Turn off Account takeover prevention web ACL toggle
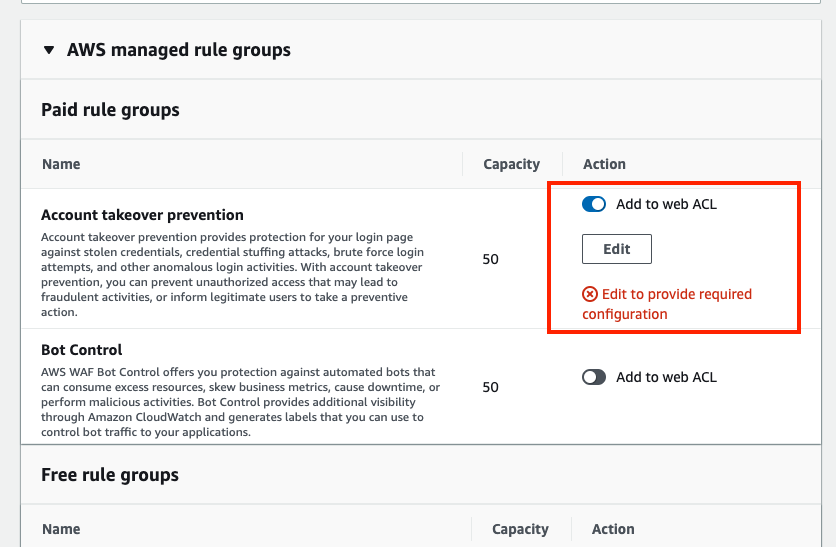Viewport: 836px width, 547px height. [593, 204]
